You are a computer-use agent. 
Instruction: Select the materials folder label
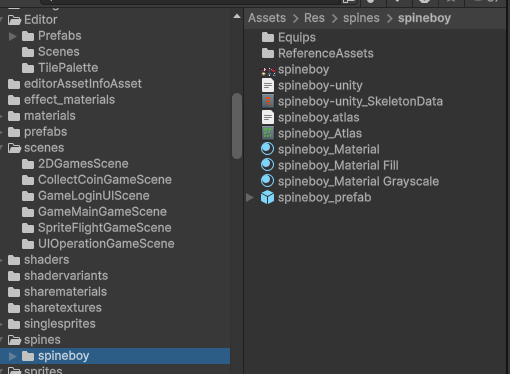pyautogui.click(x=50, y=116)
